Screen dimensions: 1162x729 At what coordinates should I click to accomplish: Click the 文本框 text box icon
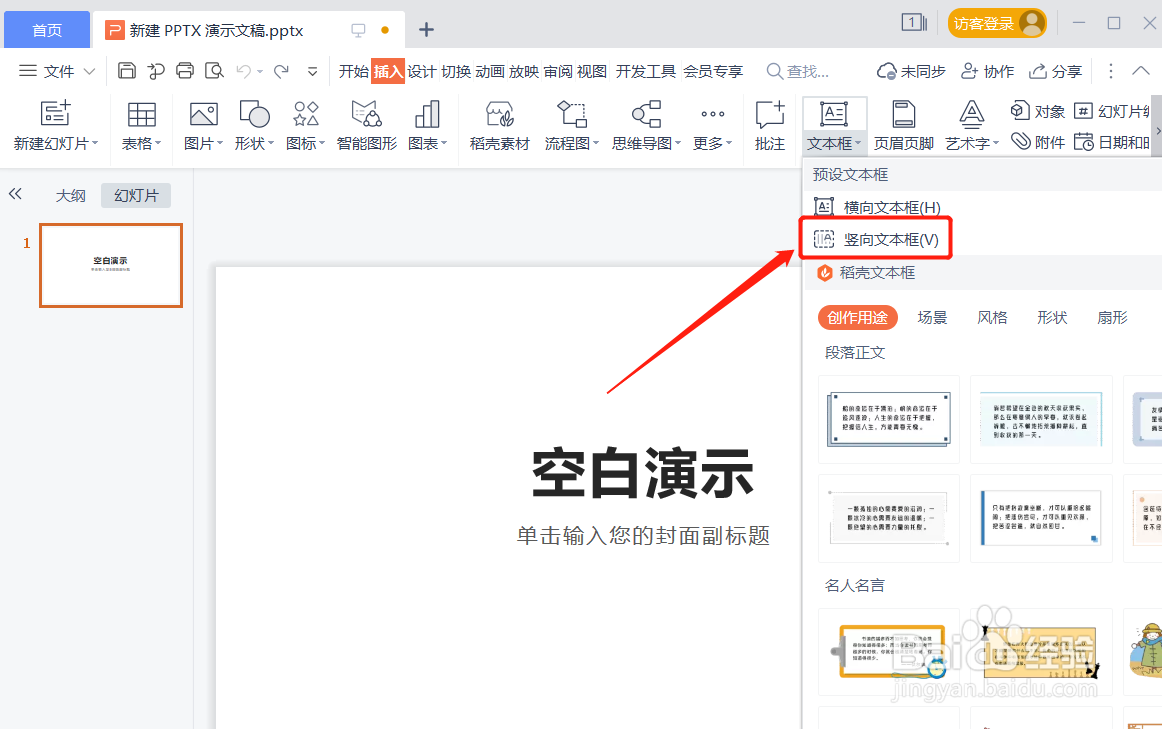point(834,114)
